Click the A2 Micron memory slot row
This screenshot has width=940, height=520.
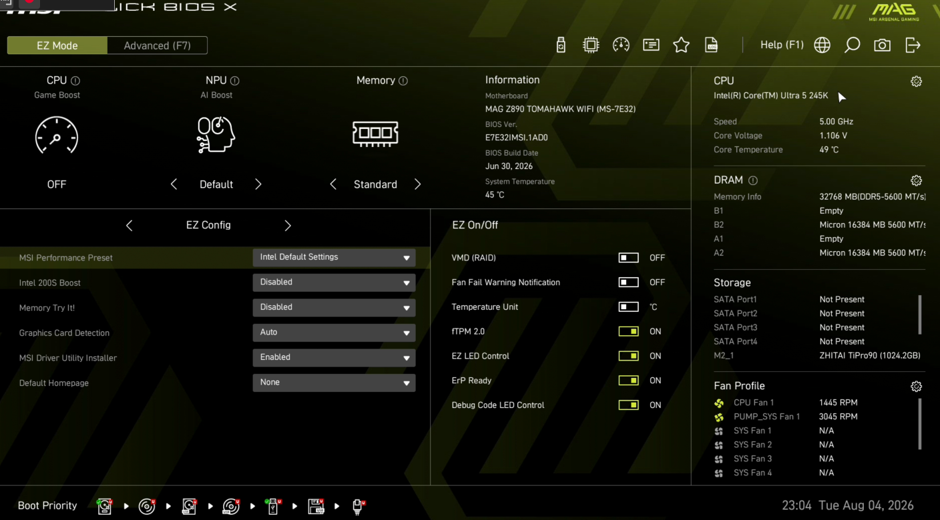tap(819, 253)
